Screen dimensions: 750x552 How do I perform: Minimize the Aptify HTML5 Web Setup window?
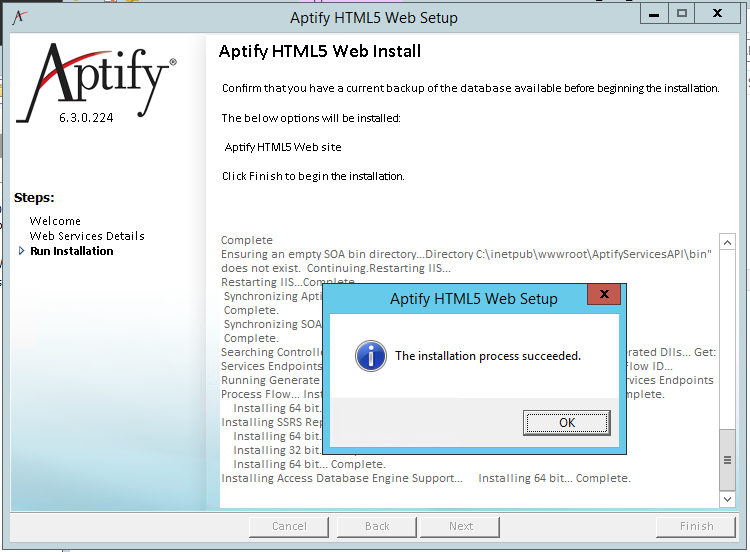point(654,14)
